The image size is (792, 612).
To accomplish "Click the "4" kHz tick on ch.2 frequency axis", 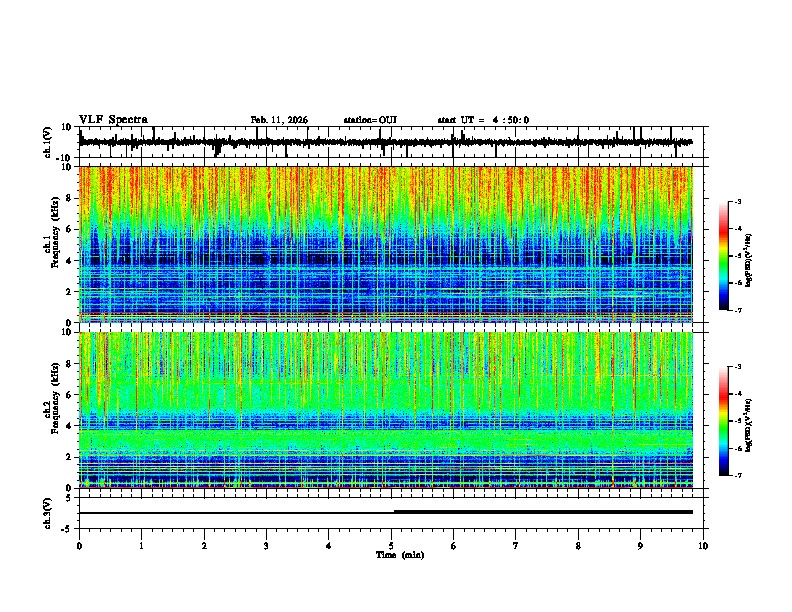I will [x=69, y=426].
